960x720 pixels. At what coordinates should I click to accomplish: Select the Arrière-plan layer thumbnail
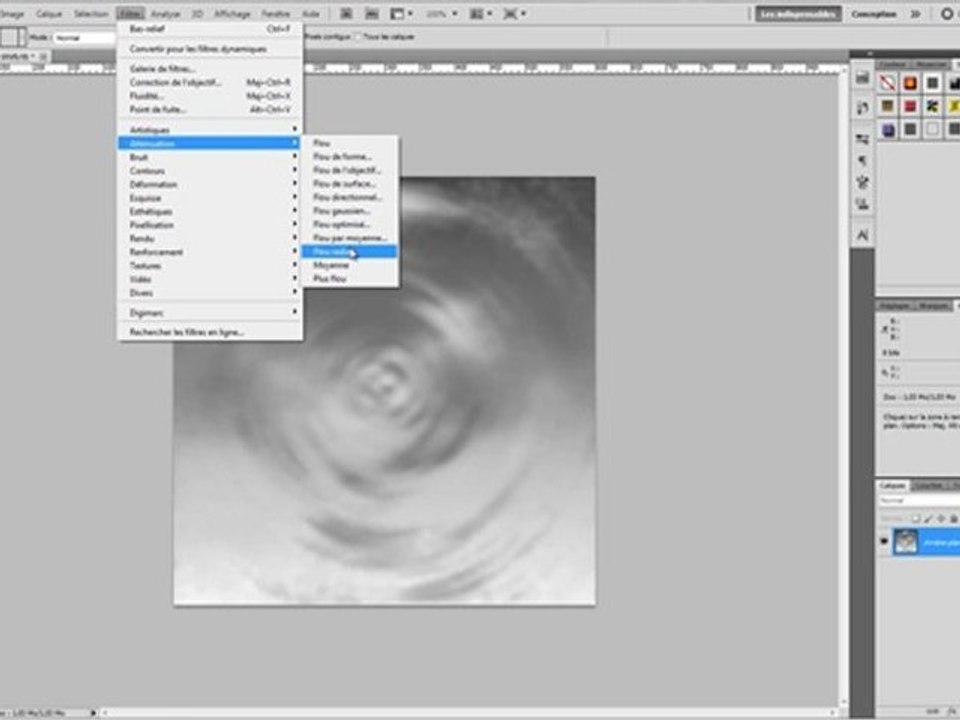click(906, 542)
